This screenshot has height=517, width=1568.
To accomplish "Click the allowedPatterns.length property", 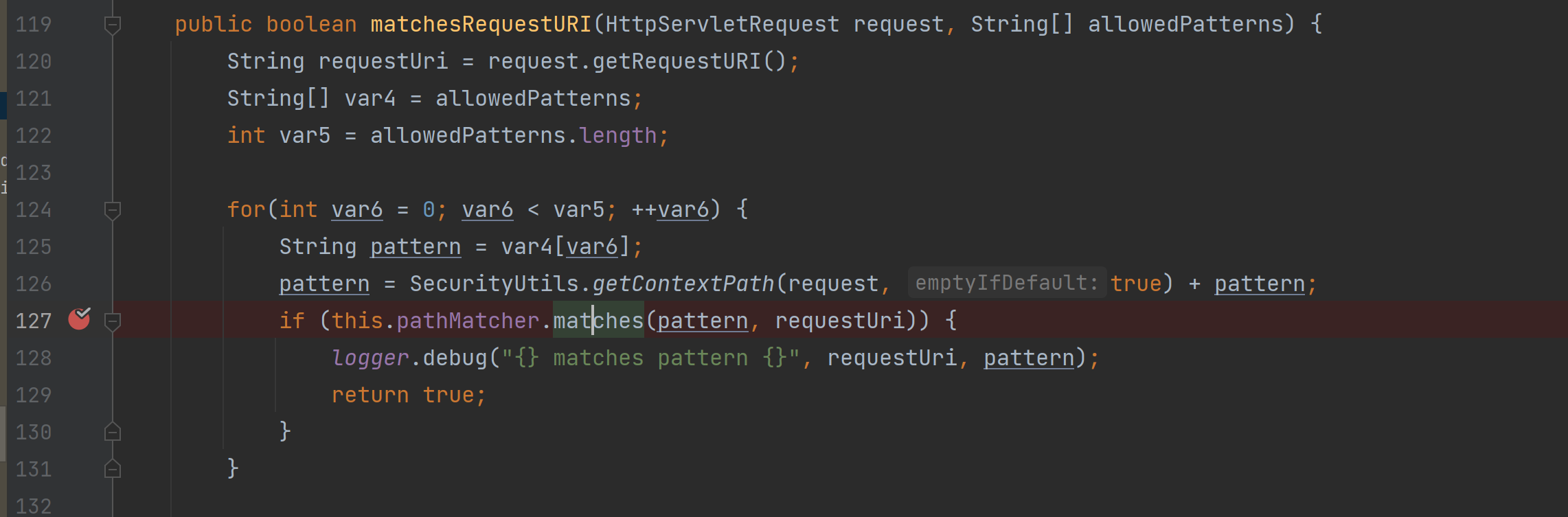I will 618,136.
